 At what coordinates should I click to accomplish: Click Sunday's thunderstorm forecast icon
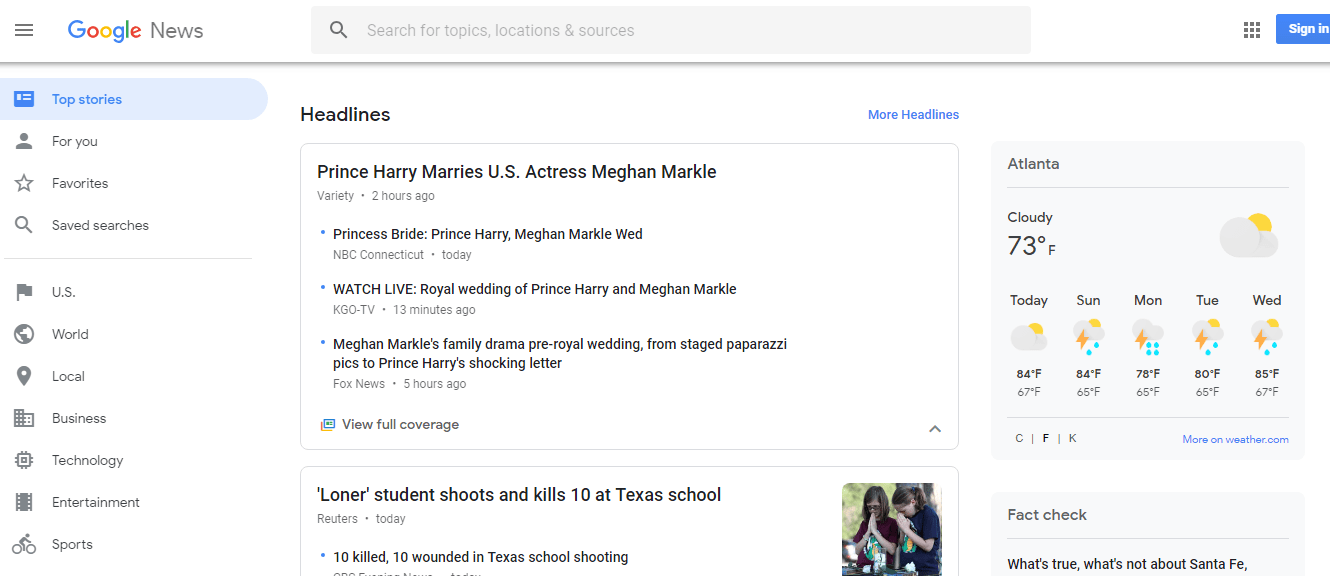pyautogui.click(x=1088, y=337)
